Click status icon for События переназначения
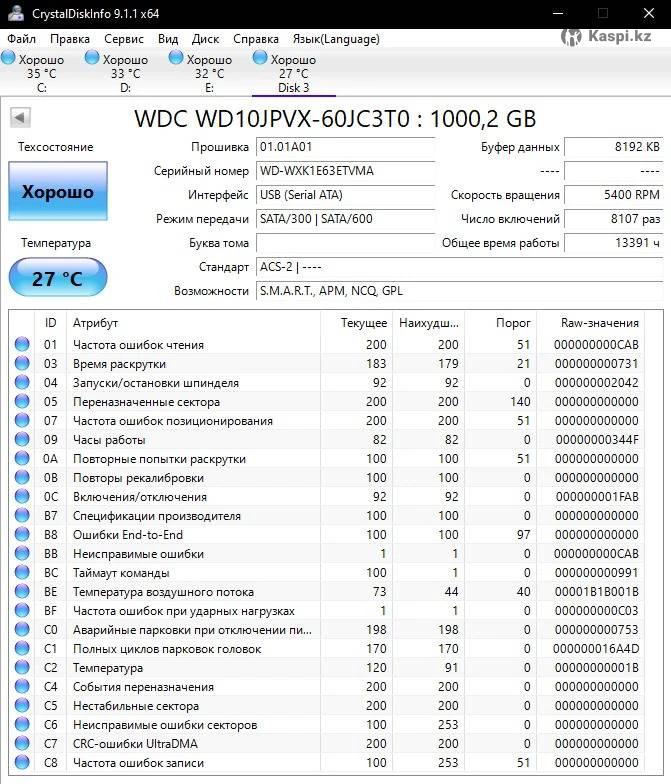The image size is (671, 784). (x=22, y=686)
